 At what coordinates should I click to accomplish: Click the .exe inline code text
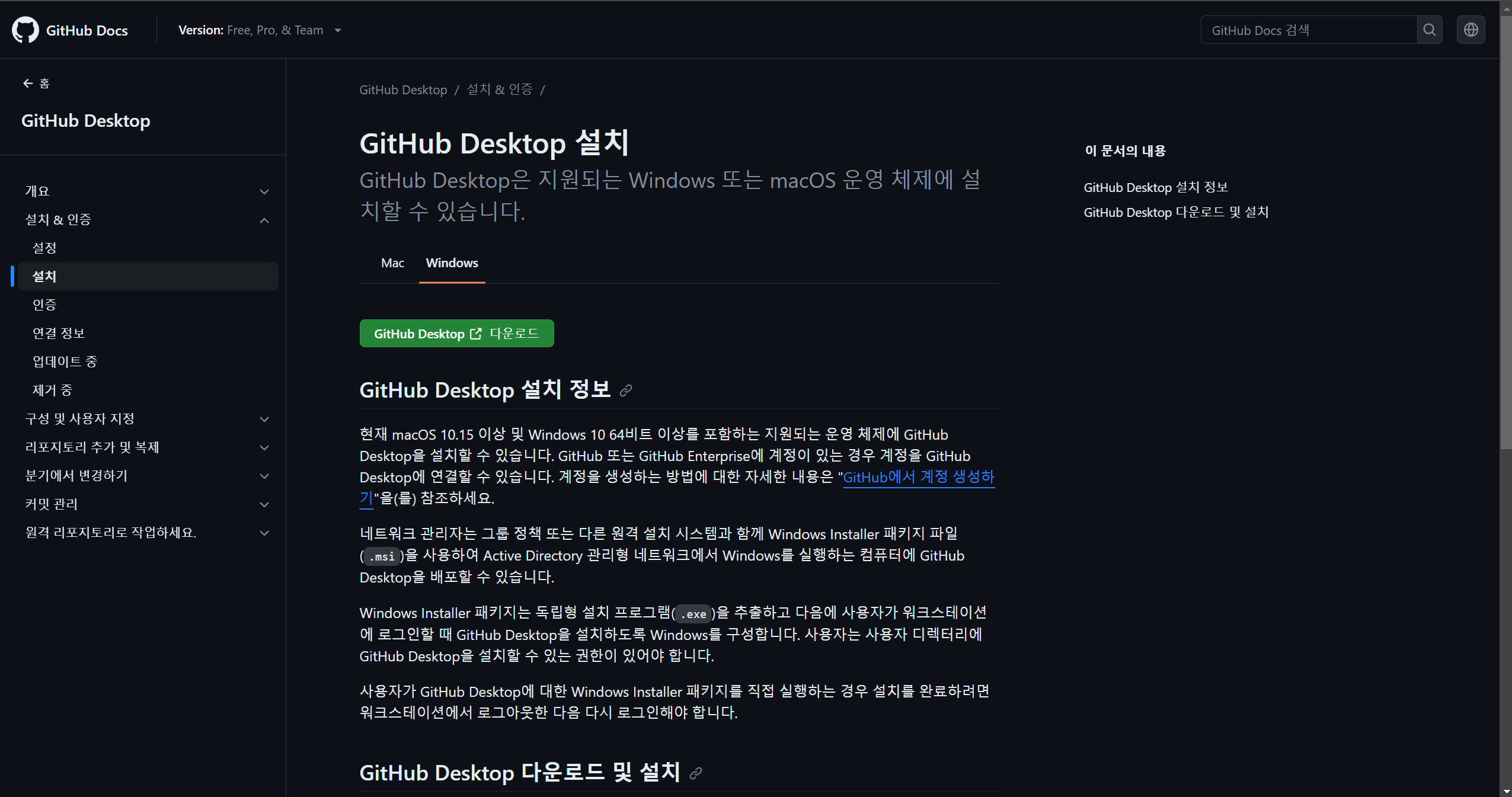pos(693,614)
